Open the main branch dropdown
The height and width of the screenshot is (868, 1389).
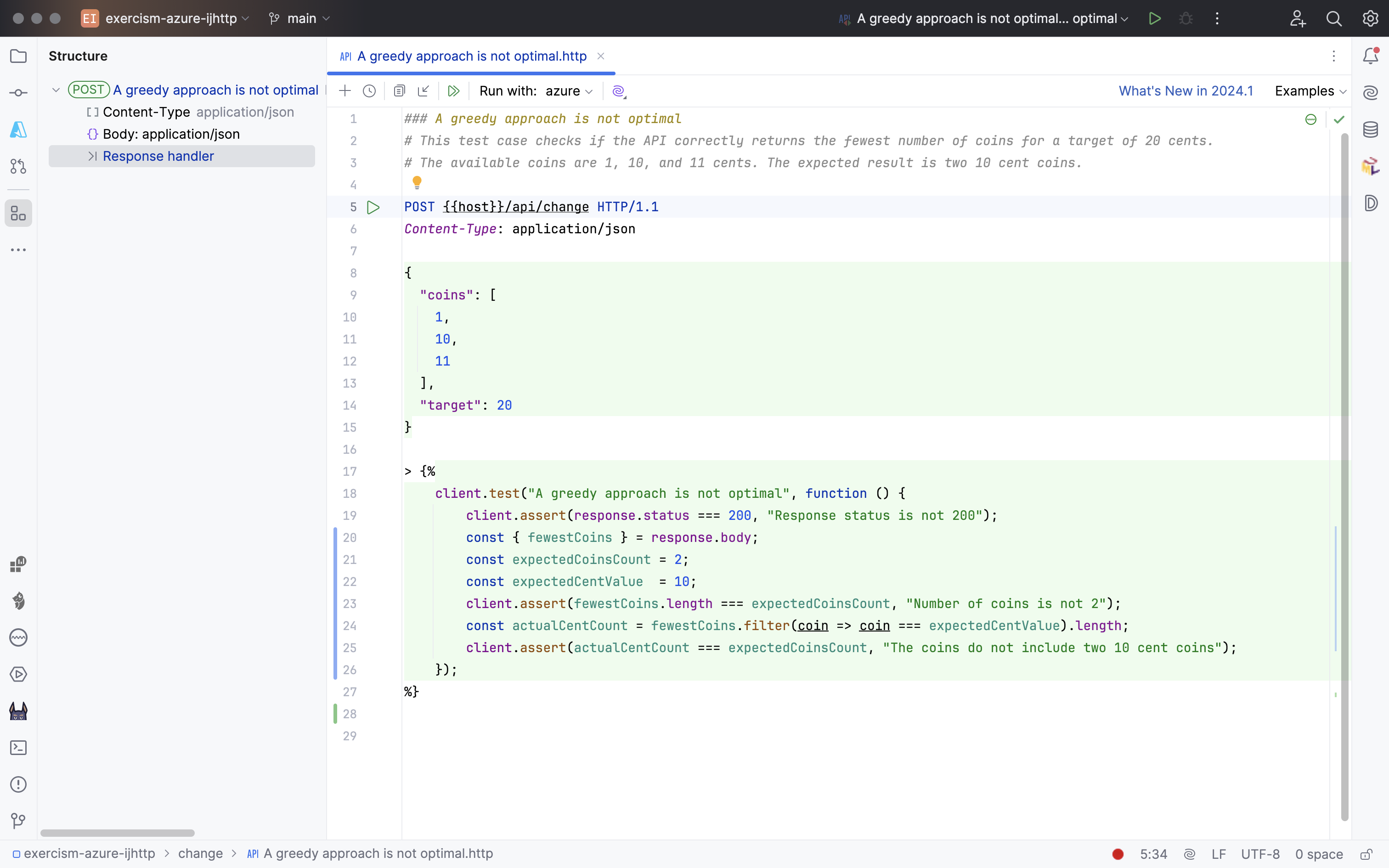[x=301, y=18]
